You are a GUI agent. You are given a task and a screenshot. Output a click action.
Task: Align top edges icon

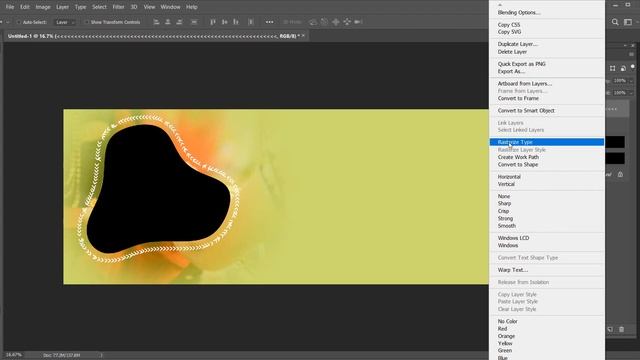[213, 22]
